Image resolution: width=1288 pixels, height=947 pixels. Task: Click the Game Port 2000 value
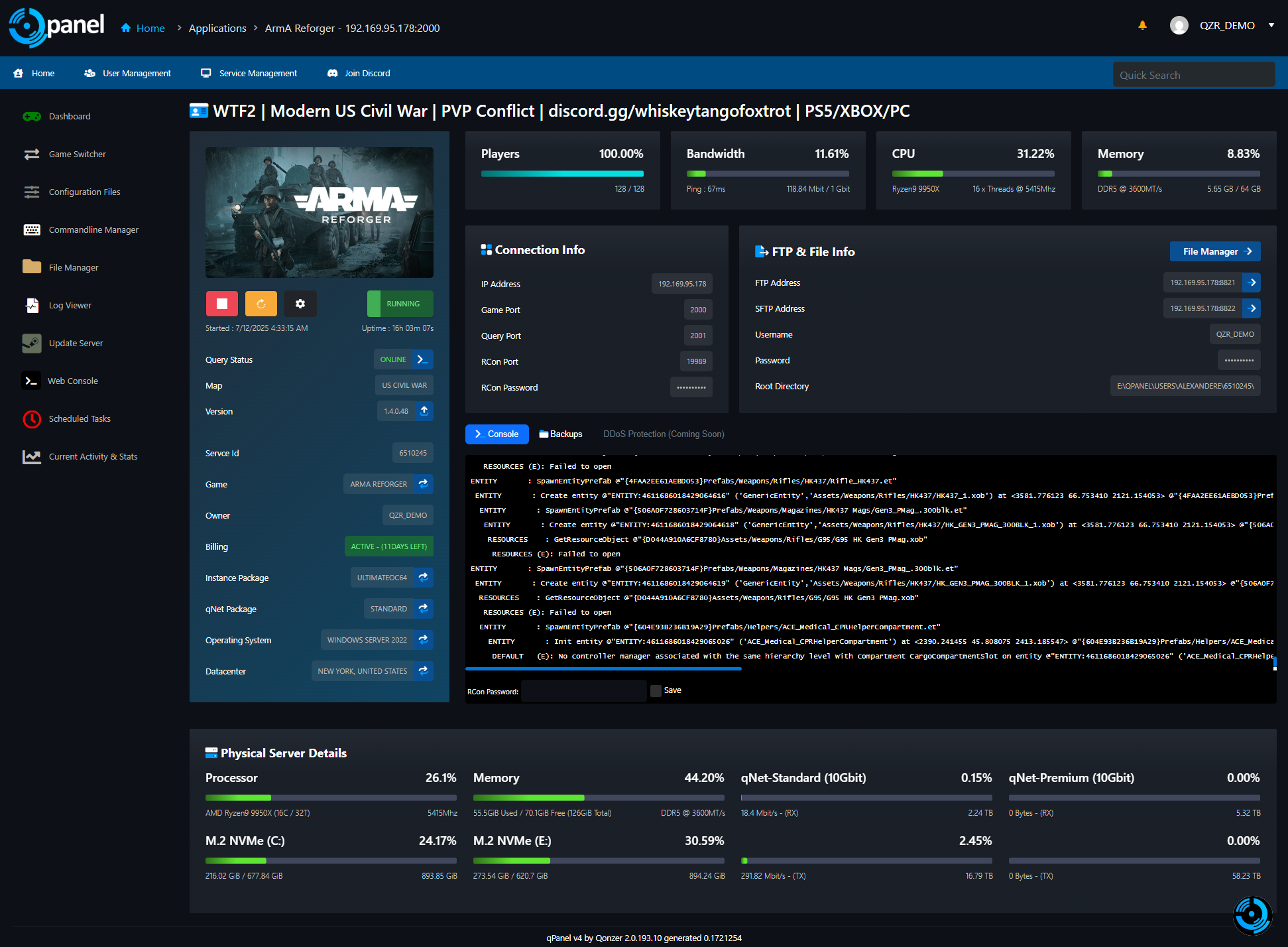pos(698,310)
